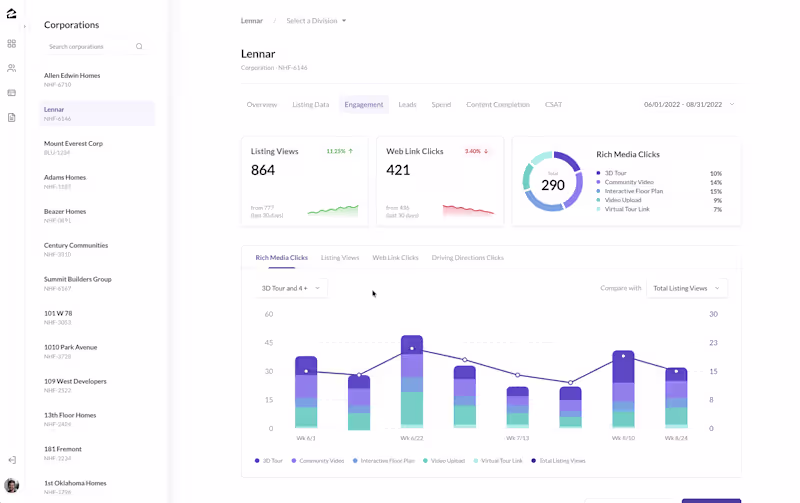
Task: Open Select a Division dropdown
Action: [x=316, y=21]
